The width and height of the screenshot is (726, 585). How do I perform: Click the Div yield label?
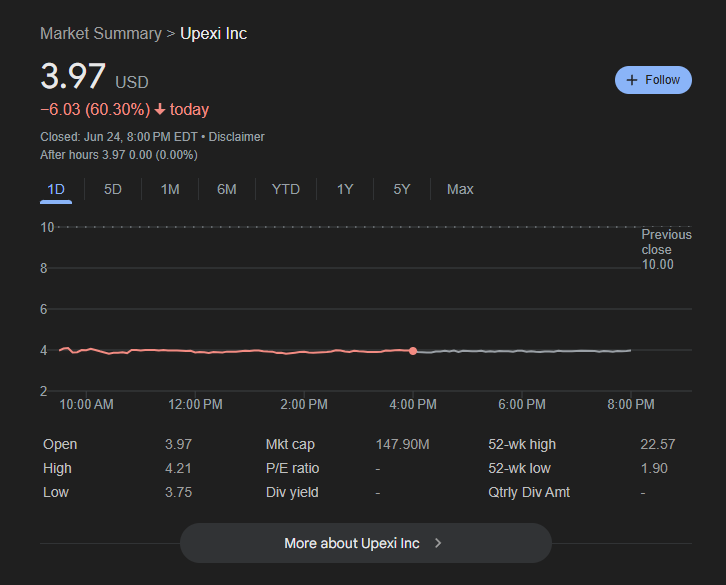point(292,492)
